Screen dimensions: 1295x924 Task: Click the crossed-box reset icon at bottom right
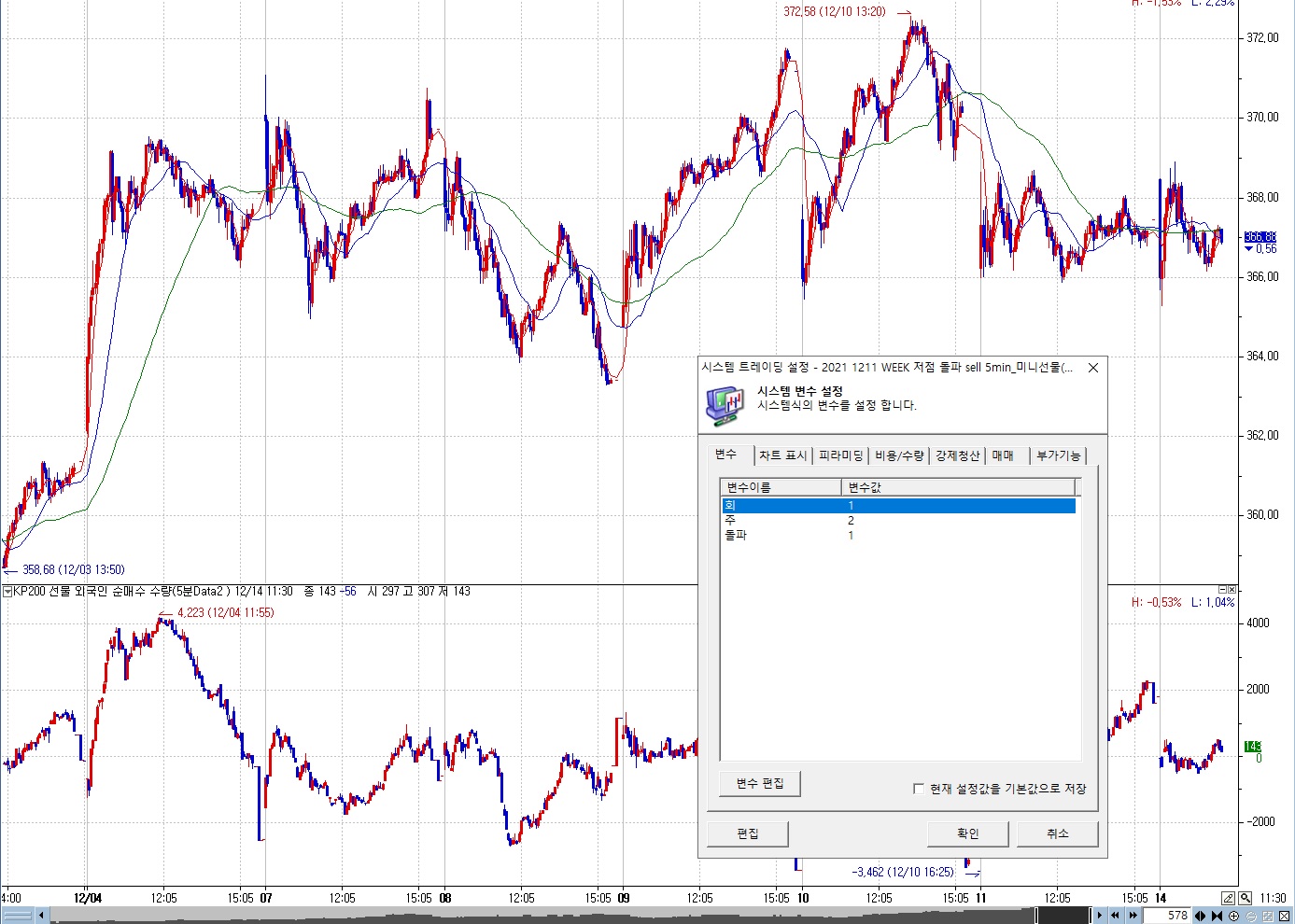tap(1285, 916)
